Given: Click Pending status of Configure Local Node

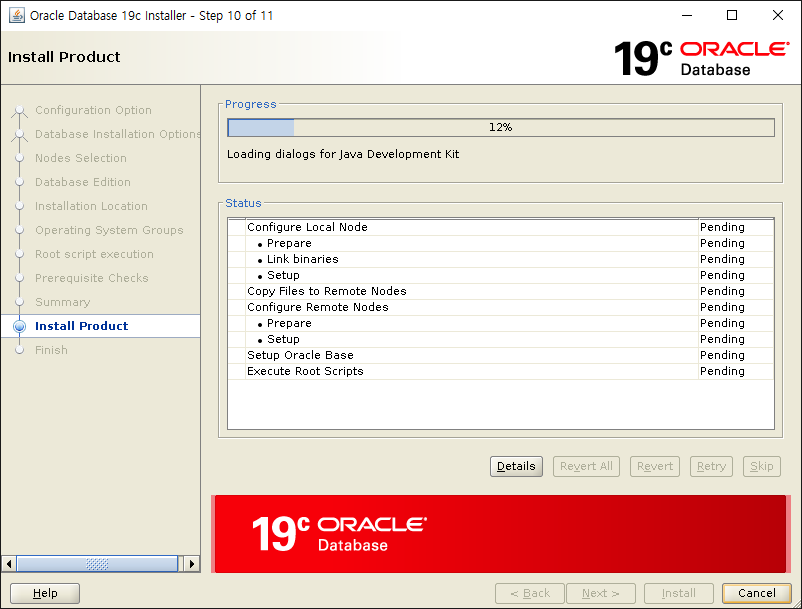Looking at the screenshot, I should (722, 227).
